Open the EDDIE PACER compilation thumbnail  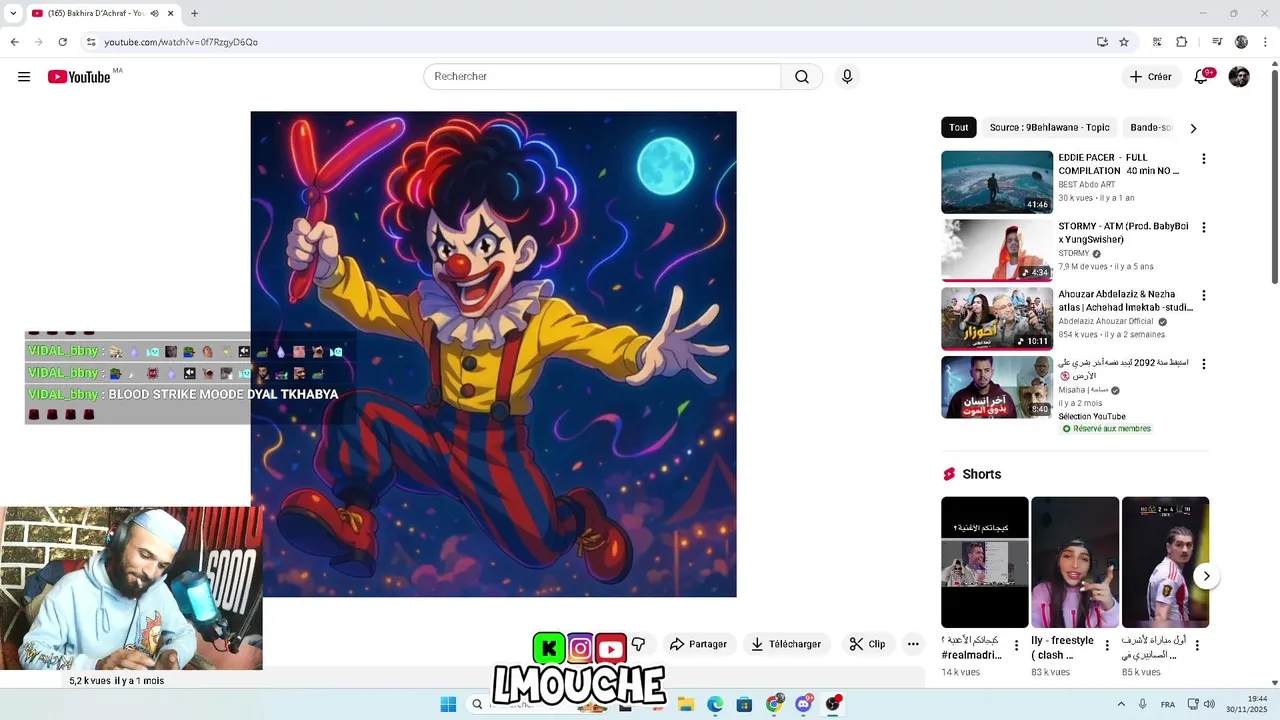pos(997,182)
